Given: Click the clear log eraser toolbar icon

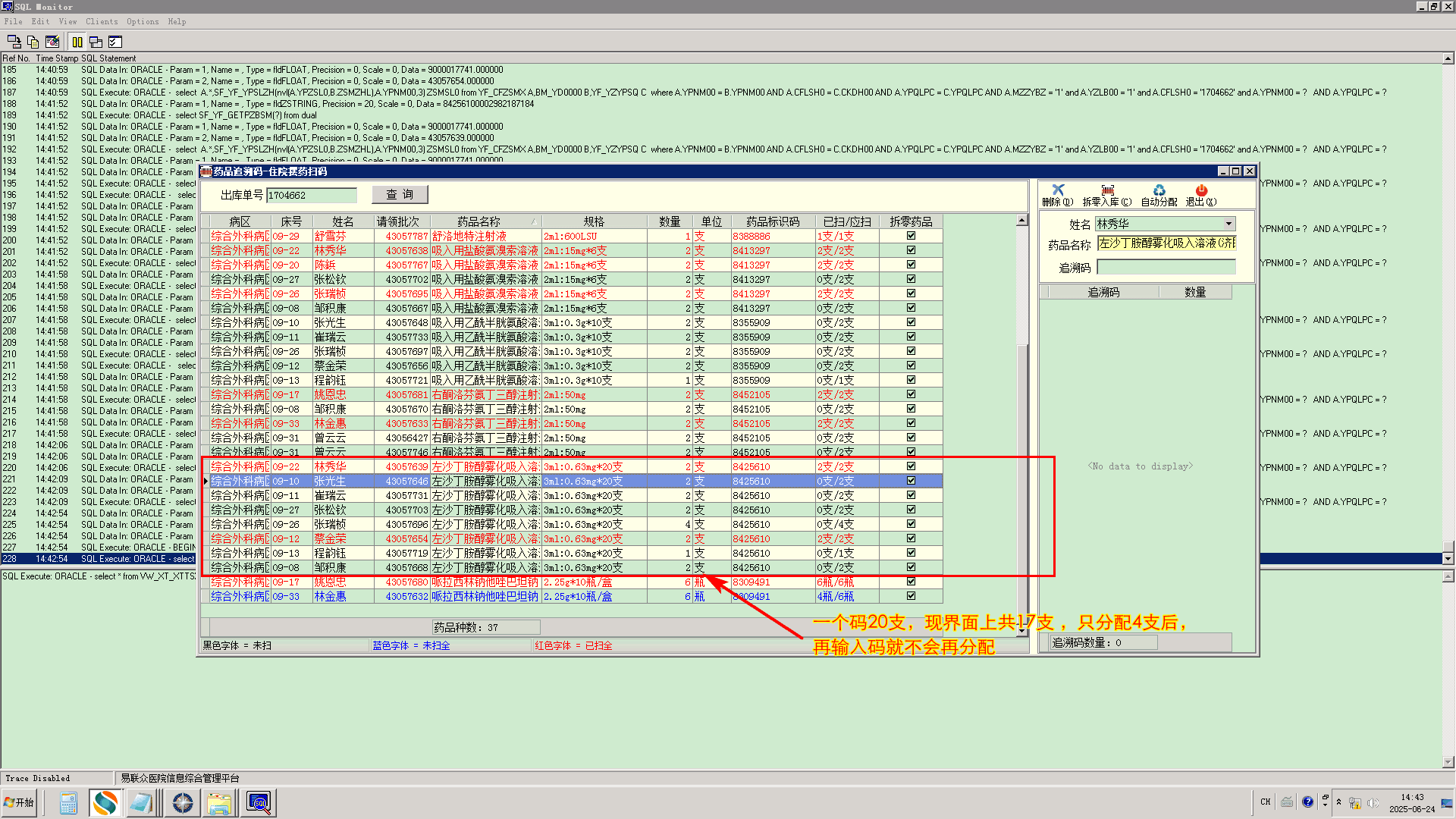Looking at the screenshot, I should click(x=52, y=42).
